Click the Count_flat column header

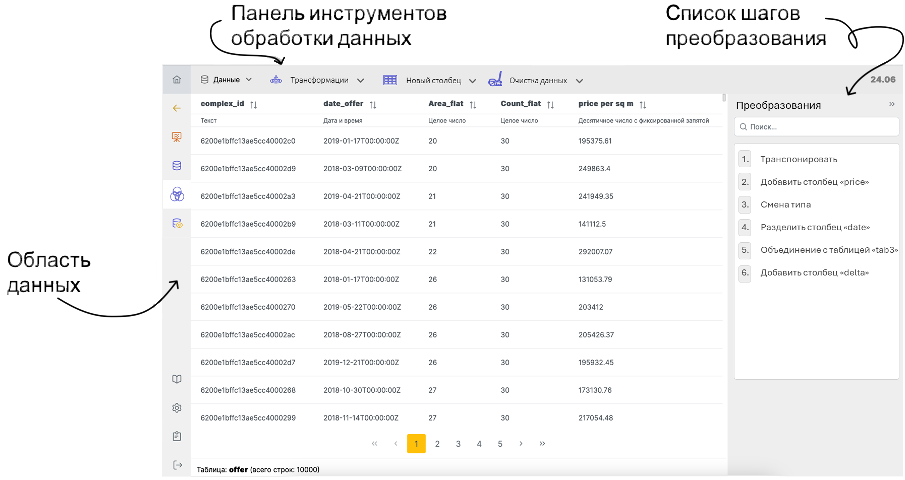point(521,104)
